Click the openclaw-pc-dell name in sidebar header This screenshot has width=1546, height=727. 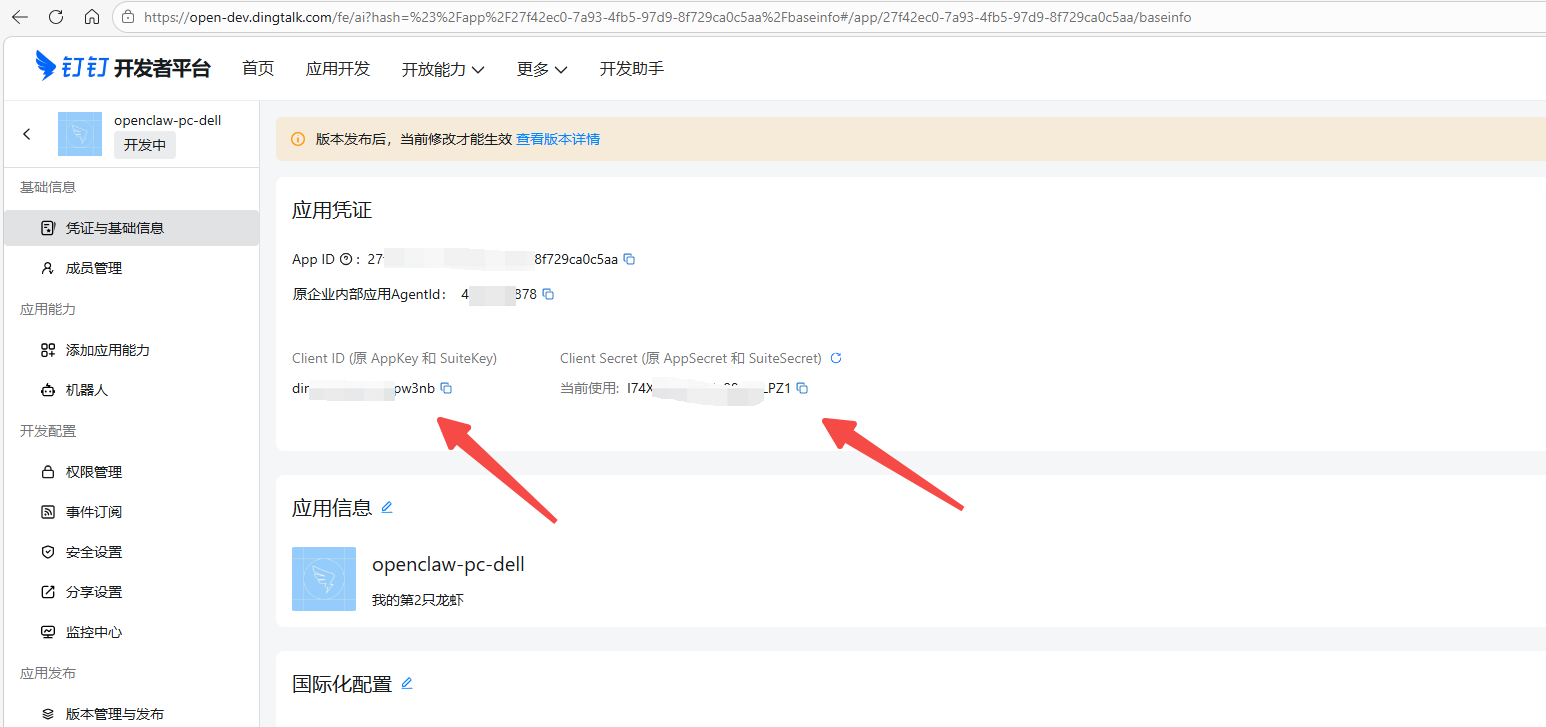coord(168,120)
